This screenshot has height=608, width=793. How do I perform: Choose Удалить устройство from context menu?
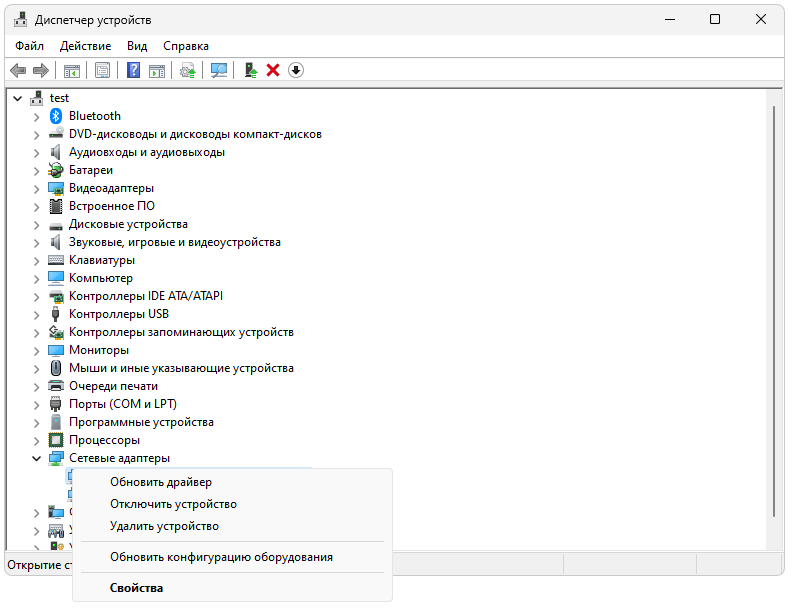coord(233,527)
